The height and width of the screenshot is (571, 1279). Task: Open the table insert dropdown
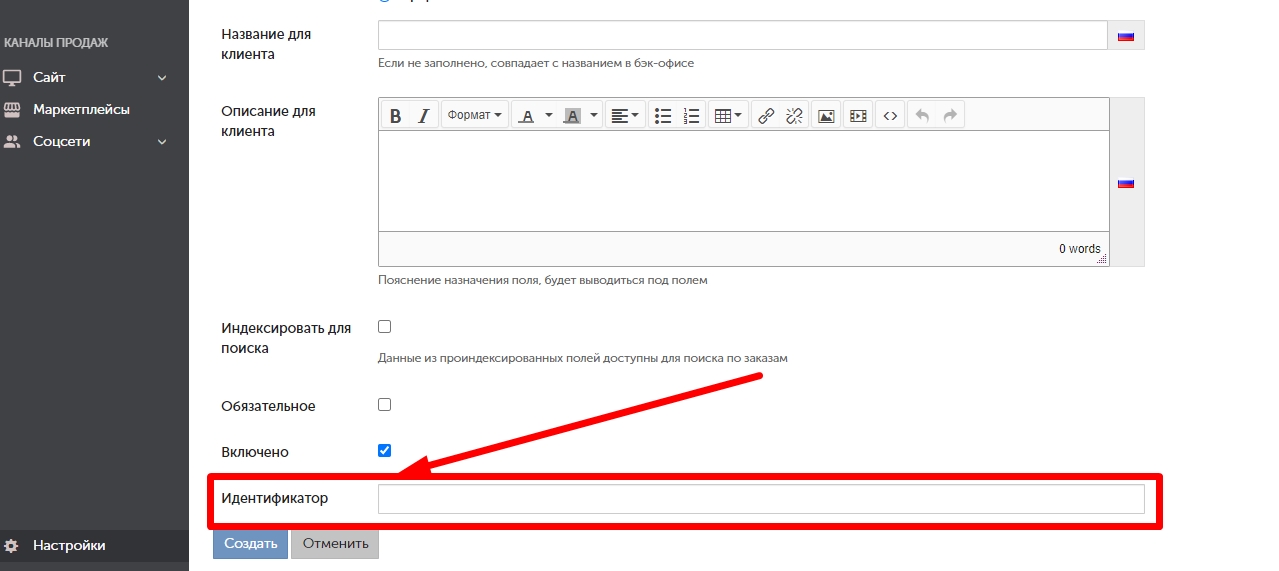point(727,116)
